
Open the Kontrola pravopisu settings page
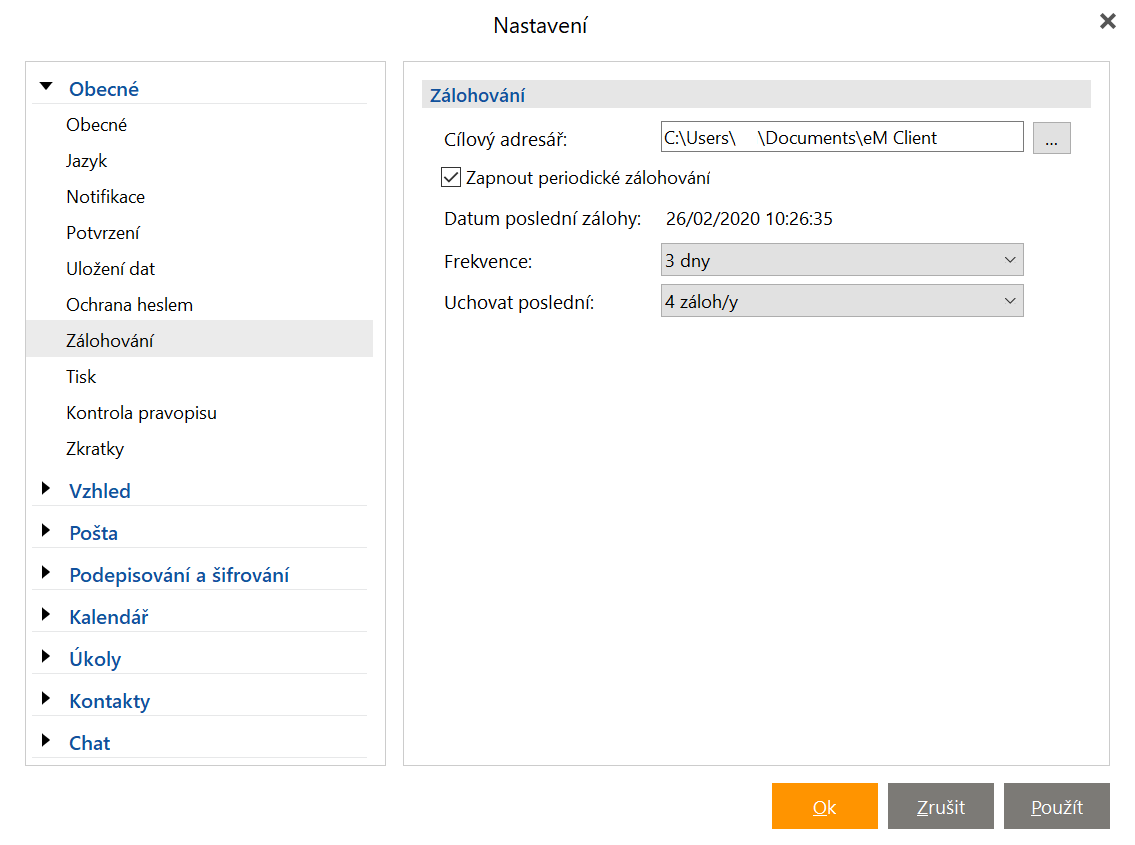[141, 413]
